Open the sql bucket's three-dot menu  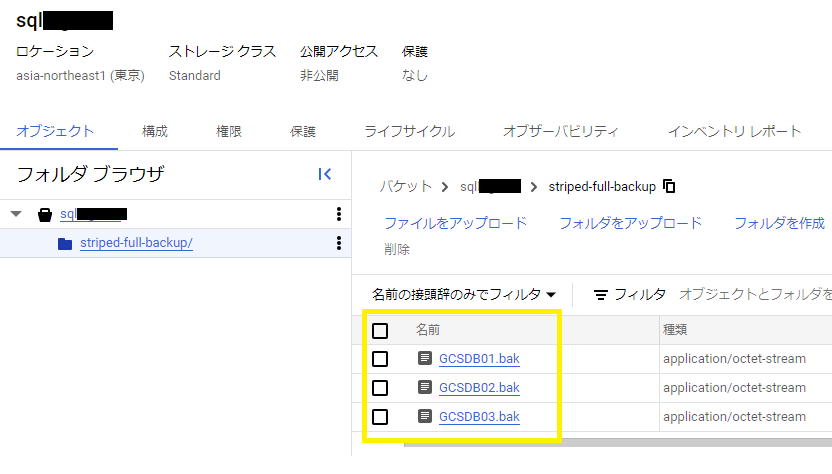point(339,214)
